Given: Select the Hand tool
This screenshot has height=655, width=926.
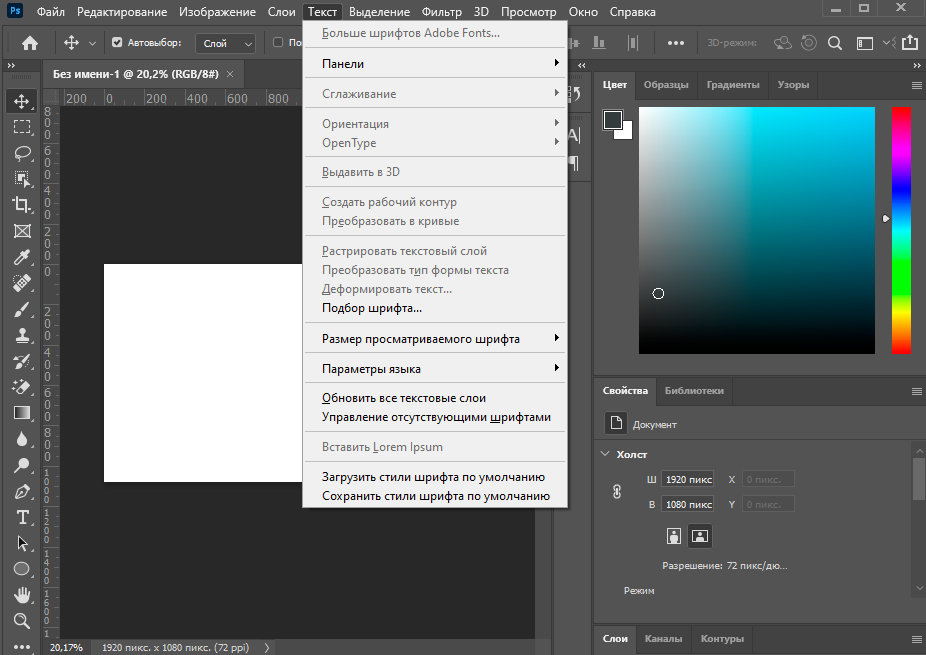Looking at the screenshot, I should [x=22, y=595].
